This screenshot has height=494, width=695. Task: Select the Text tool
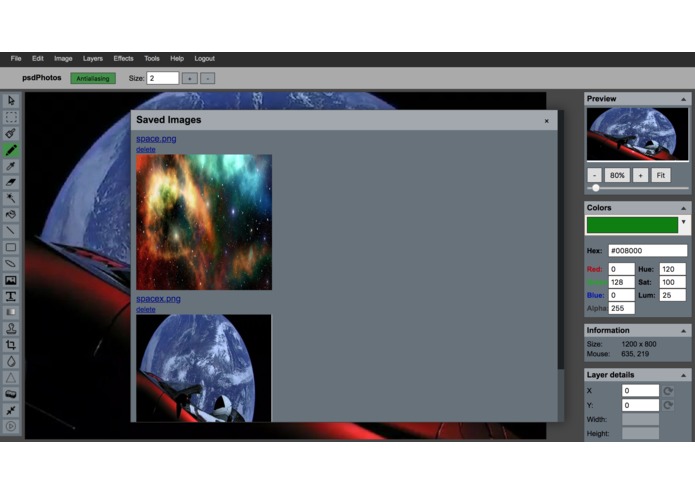(11, 296)
